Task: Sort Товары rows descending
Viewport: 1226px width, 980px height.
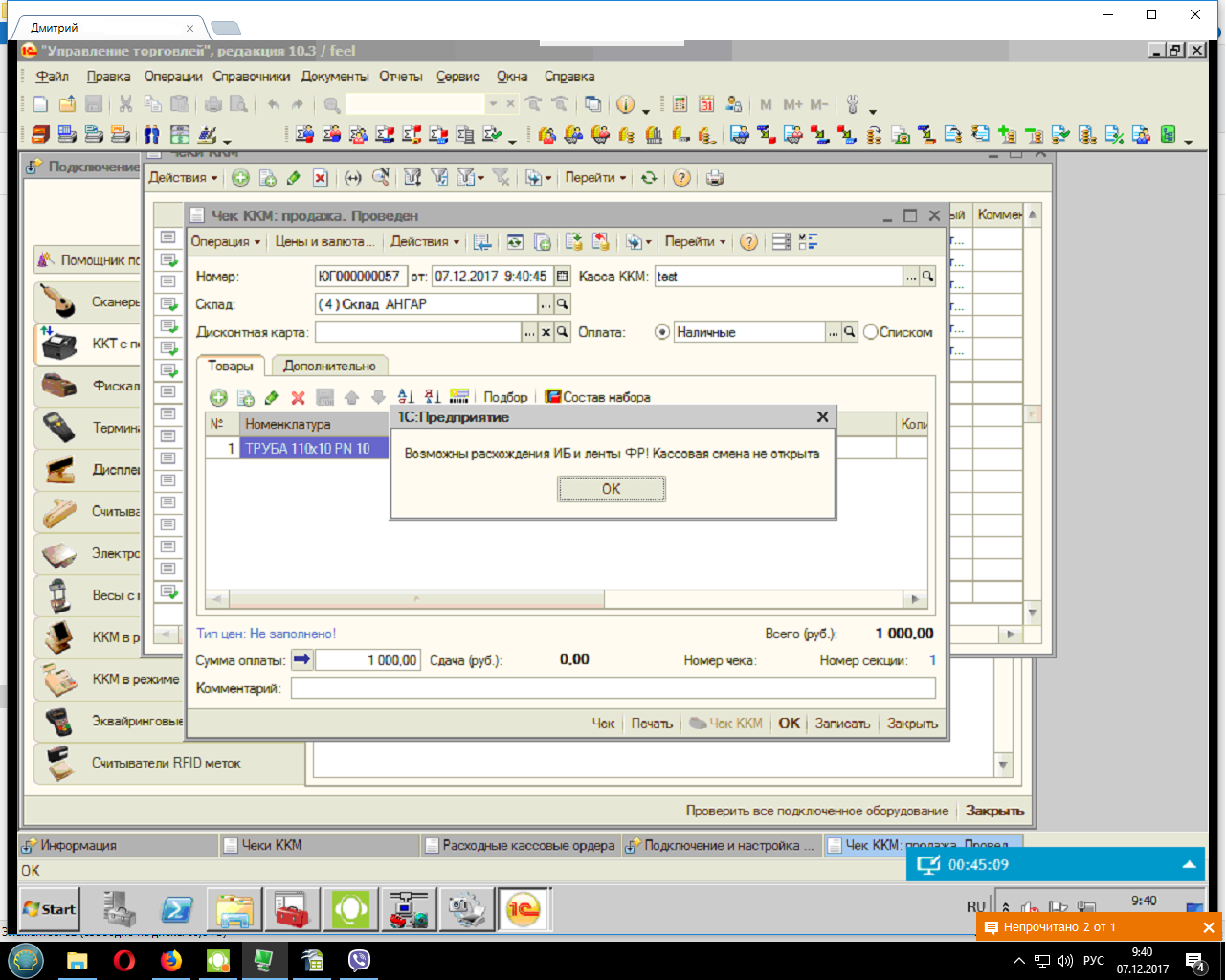Action: (x=433, y=397)
